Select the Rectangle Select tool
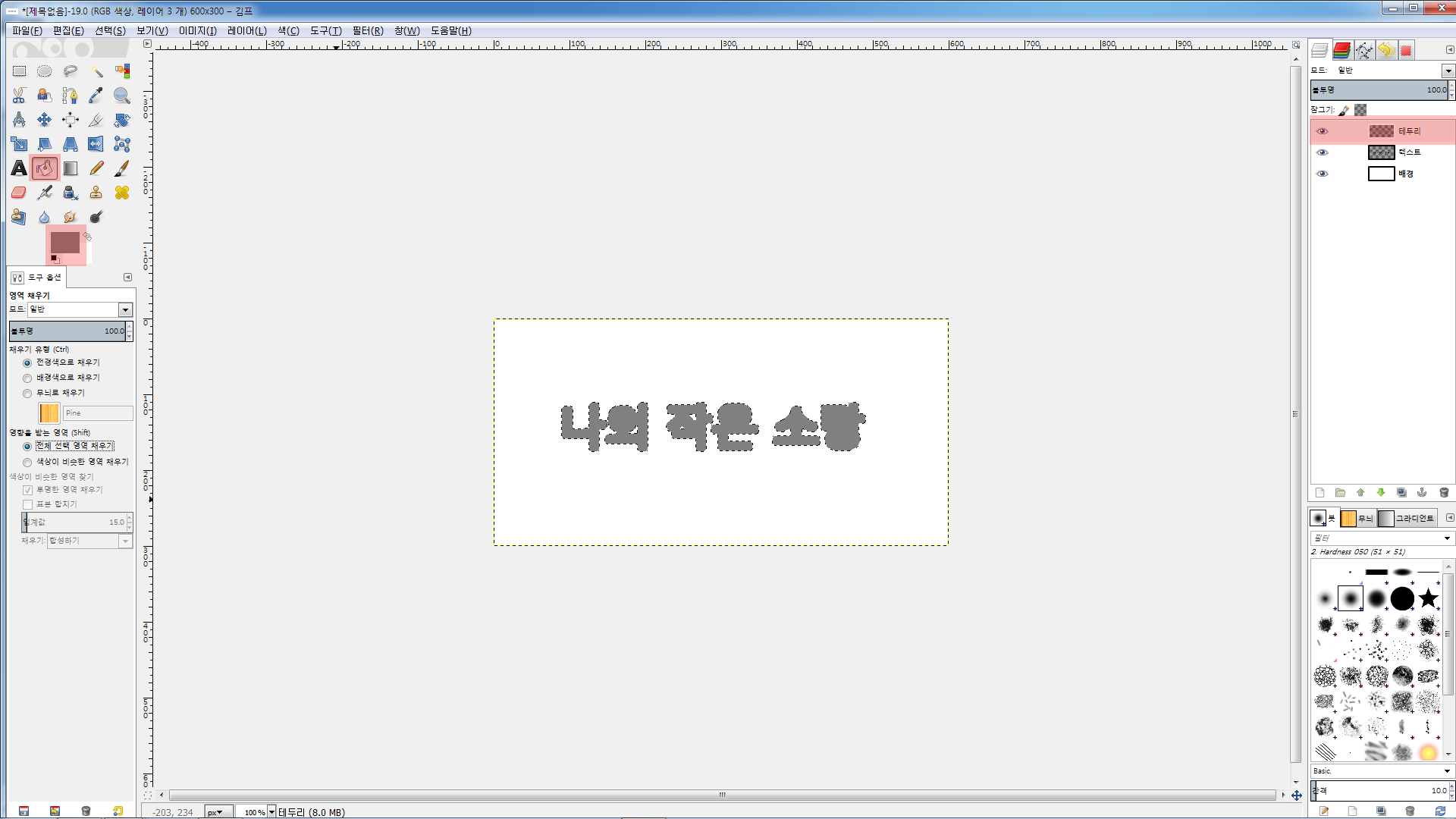The image size is (1456, 819). point(19,71)
